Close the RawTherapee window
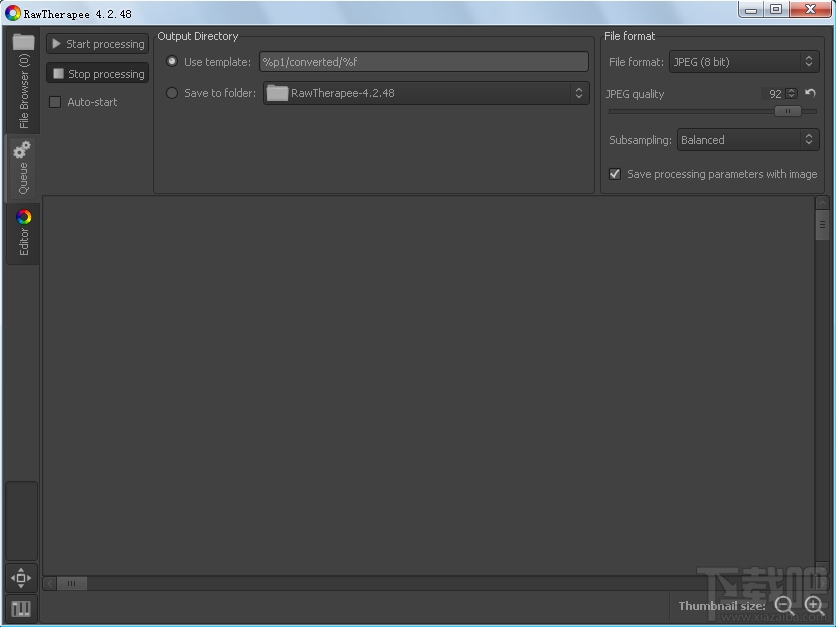 coord(810,9)
